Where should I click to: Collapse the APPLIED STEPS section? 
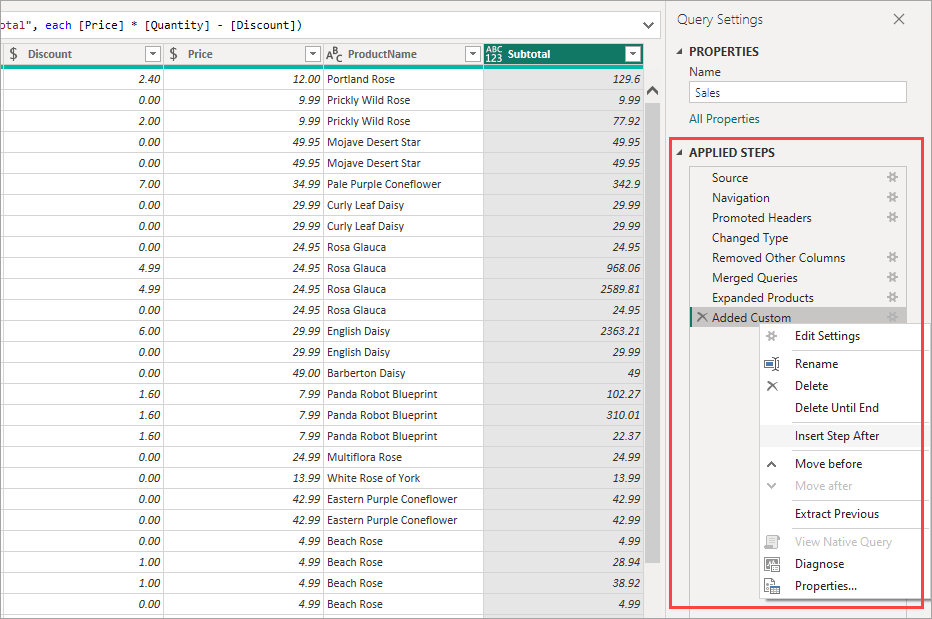pos(679,153)
